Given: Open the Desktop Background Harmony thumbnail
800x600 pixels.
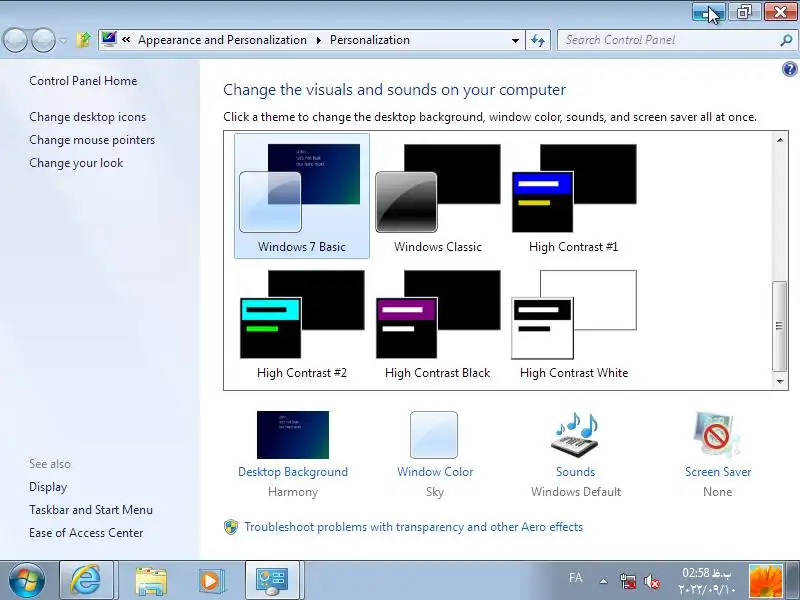Looking at the screenshot, I should (x=293, y=435).
